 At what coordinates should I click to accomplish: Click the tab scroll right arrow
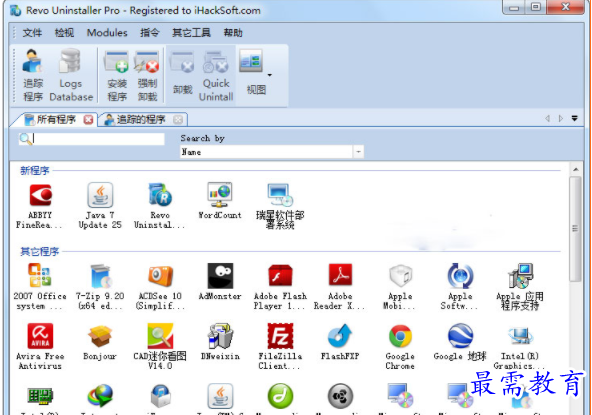[561, 119]
